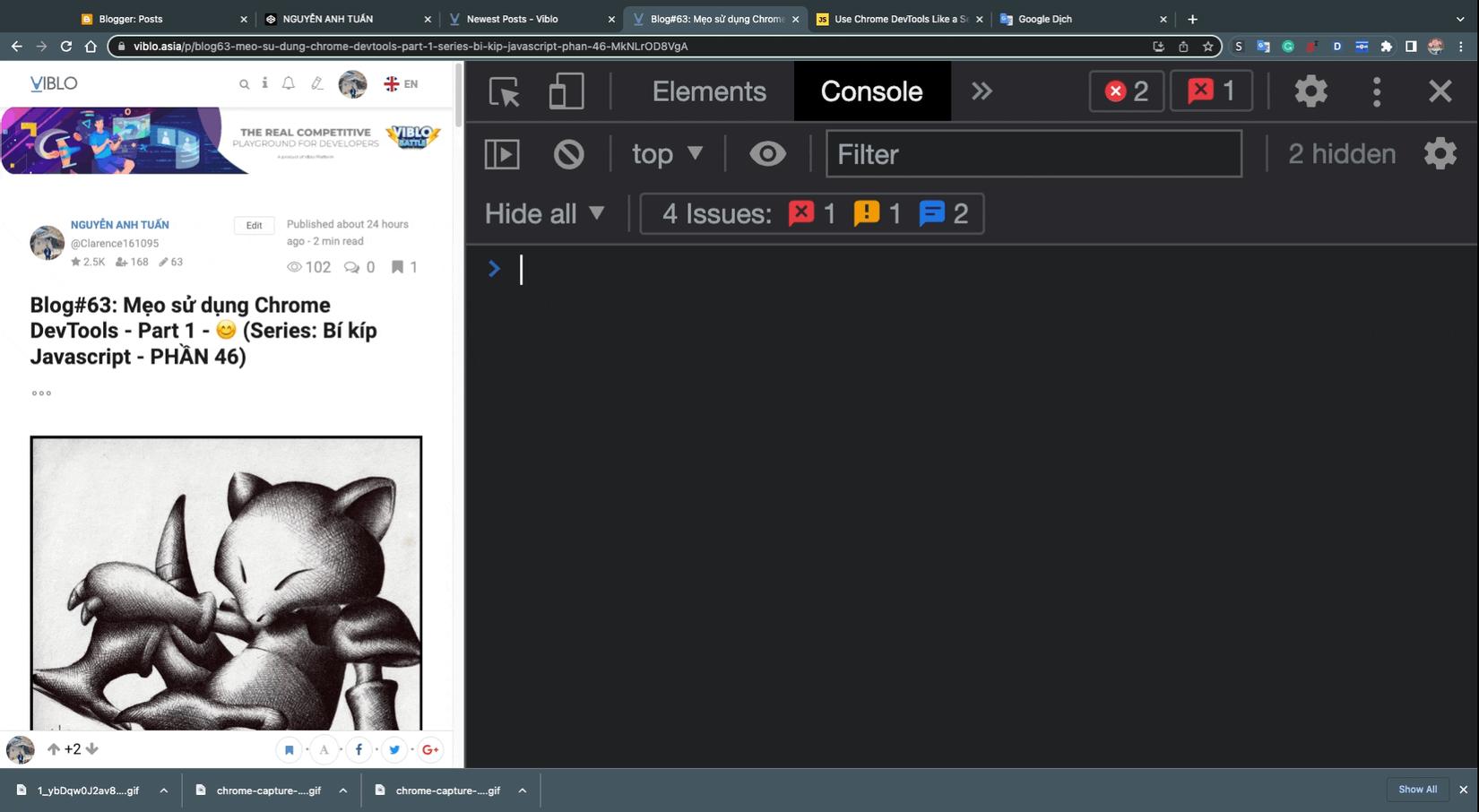Open the "Hide all" issues dropdown
The height and width of the screenshot is (812, 1479).
tap(544, 213)
